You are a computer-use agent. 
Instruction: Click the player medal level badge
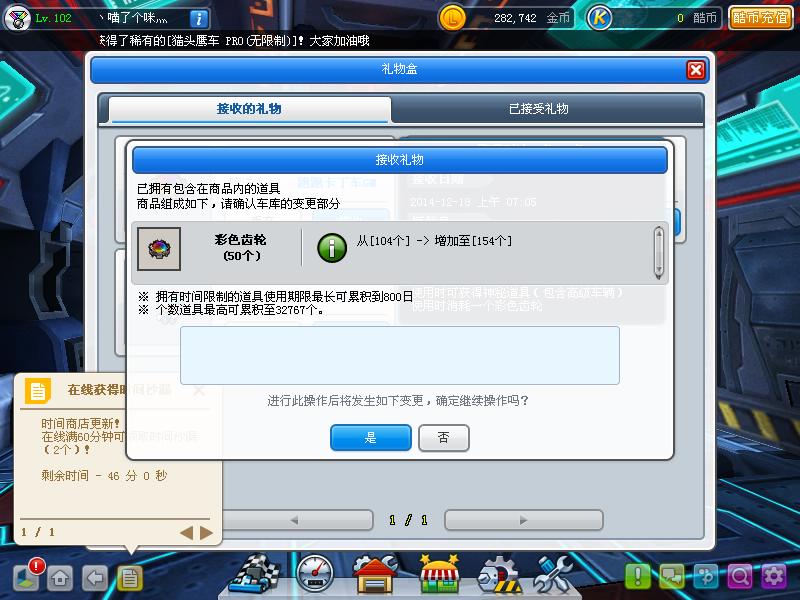pos(17,18)
